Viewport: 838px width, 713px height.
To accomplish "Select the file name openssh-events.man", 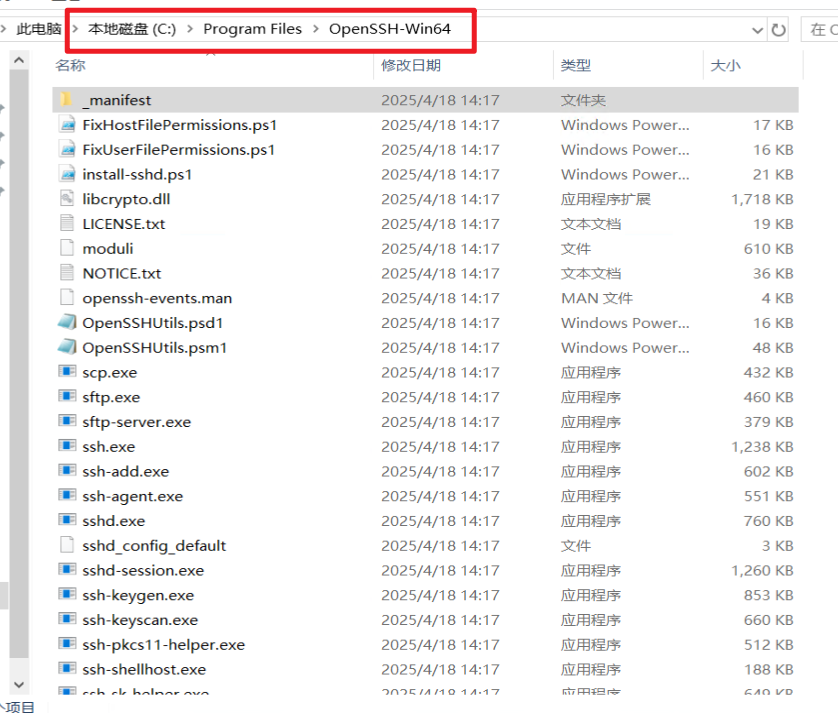I will 157,298.
